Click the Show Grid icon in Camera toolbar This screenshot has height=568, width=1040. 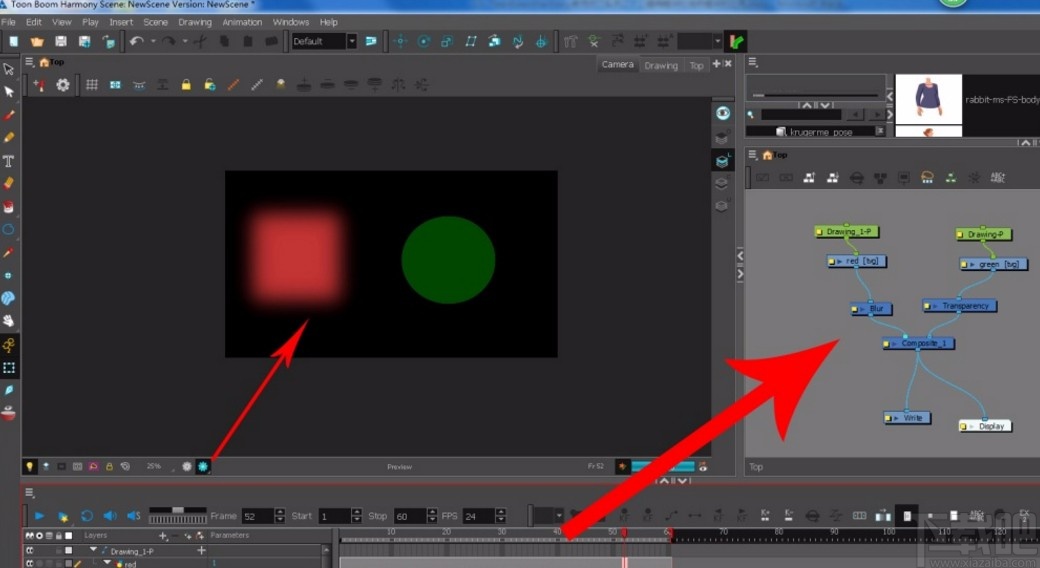pyautogui.click(x=92, y=85)
